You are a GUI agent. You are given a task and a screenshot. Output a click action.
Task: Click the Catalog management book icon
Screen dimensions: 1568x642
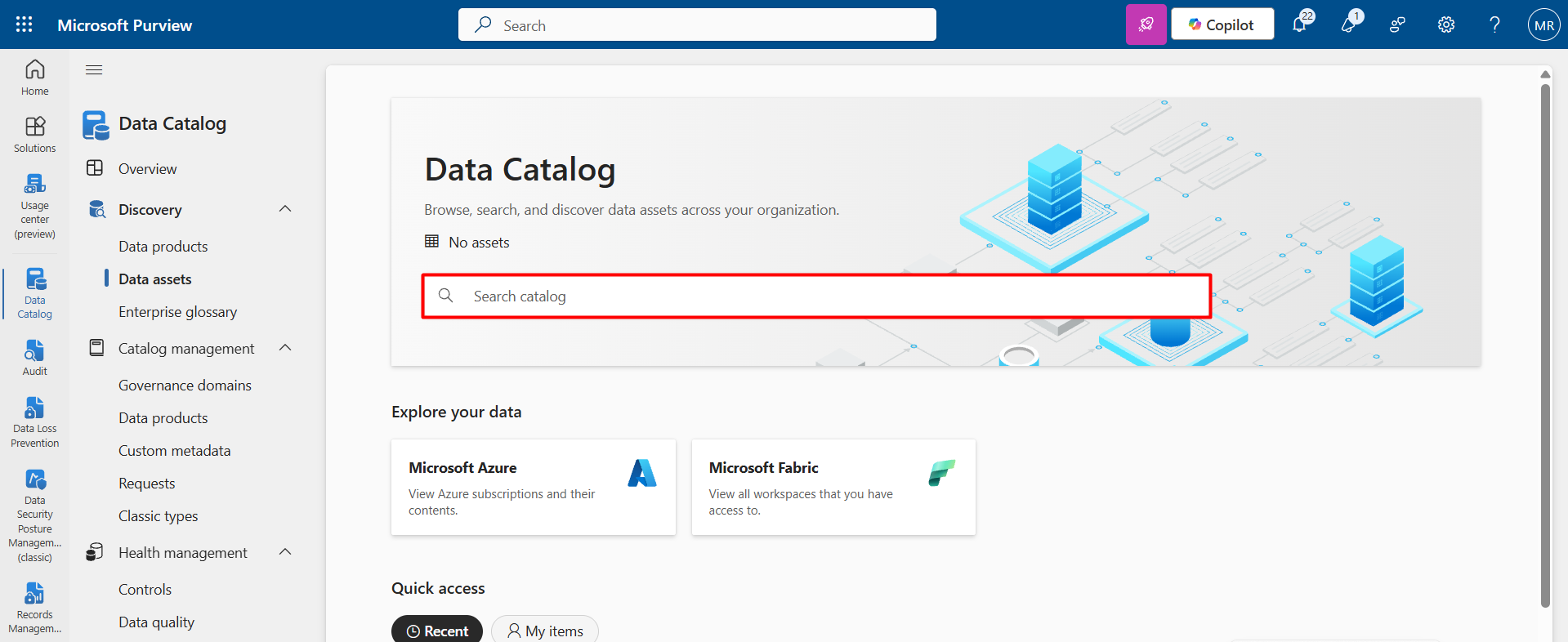click(96, 348)
